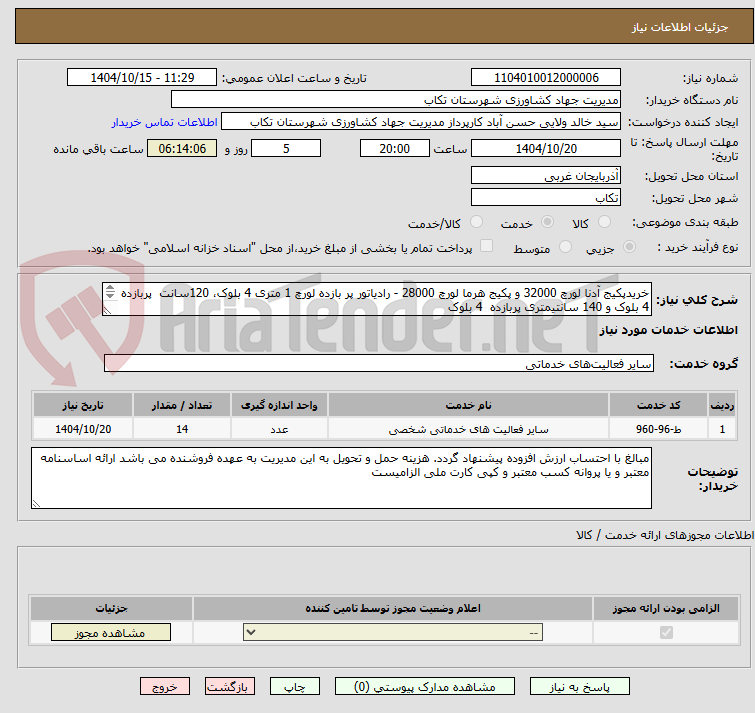Click service name cell 'سایر فعالیت های خدماتی شخصی'

pos(469,429)
